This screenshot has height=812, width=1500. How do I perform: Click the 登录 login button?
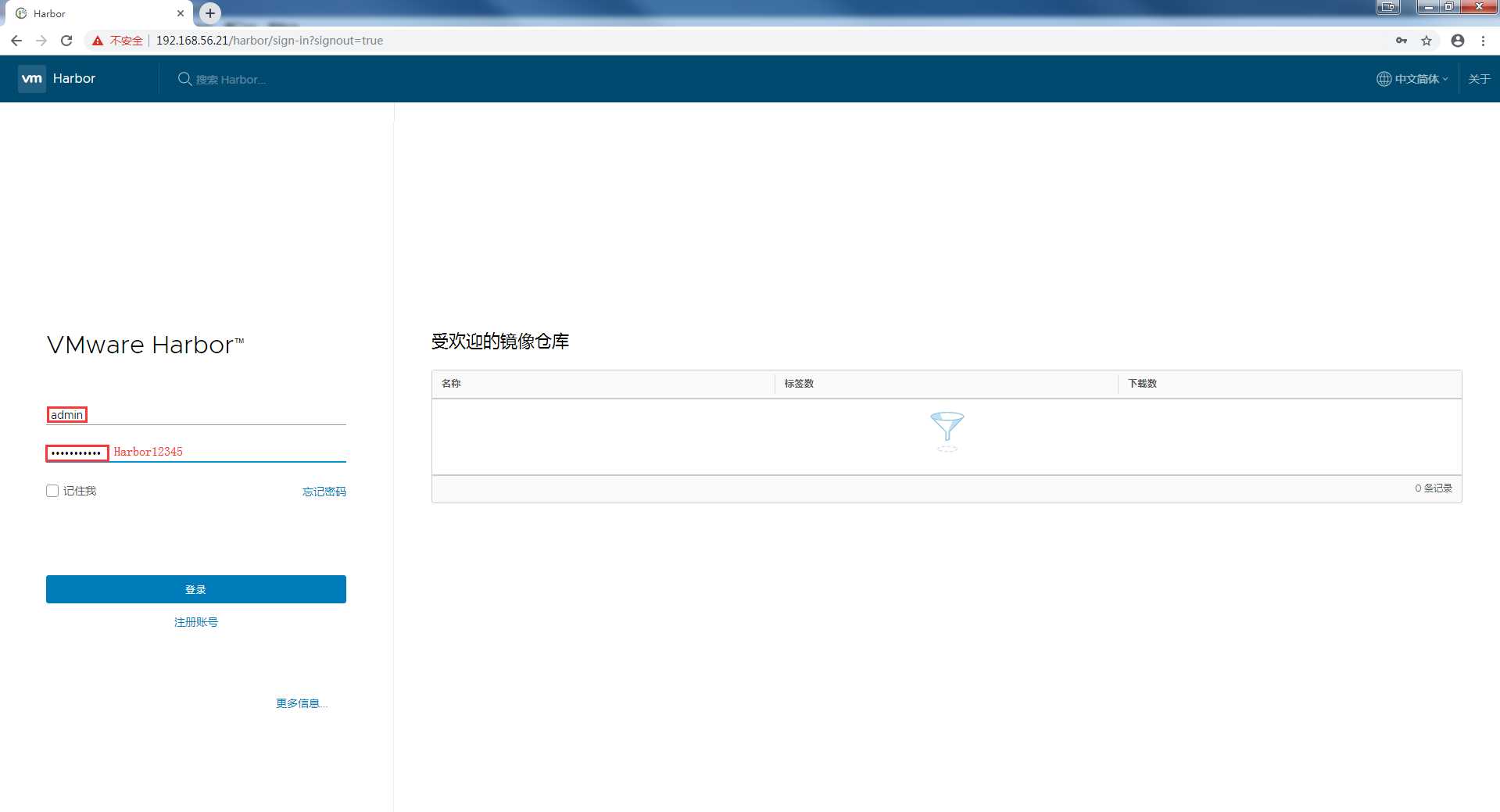click(x=196, y=589)
